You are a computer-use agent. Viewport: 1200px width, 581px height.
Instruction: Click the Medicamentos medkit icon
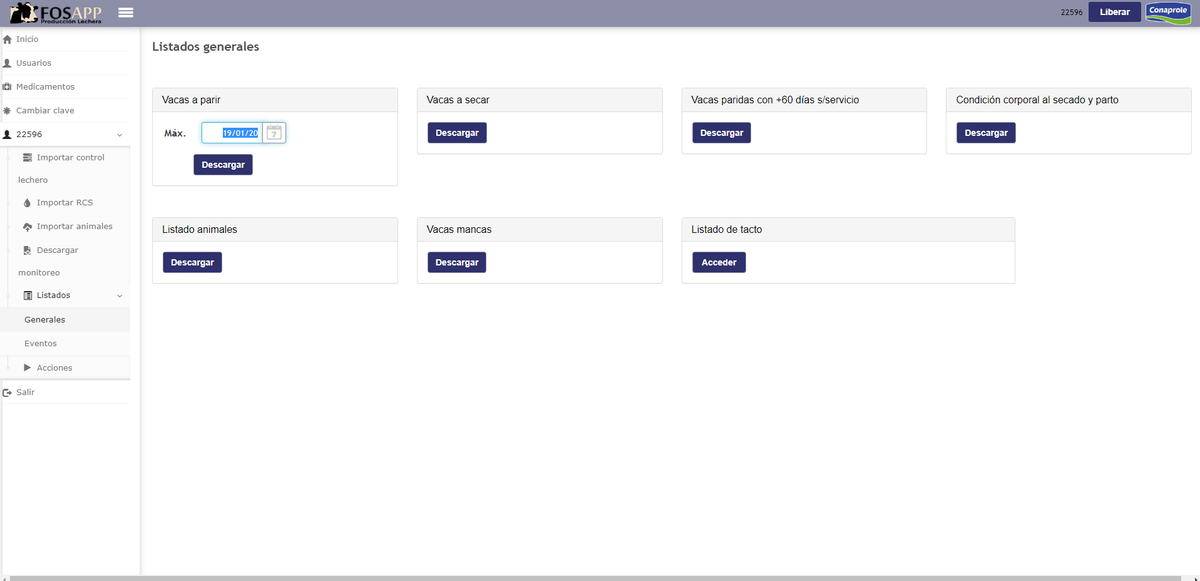coord(8,87)
